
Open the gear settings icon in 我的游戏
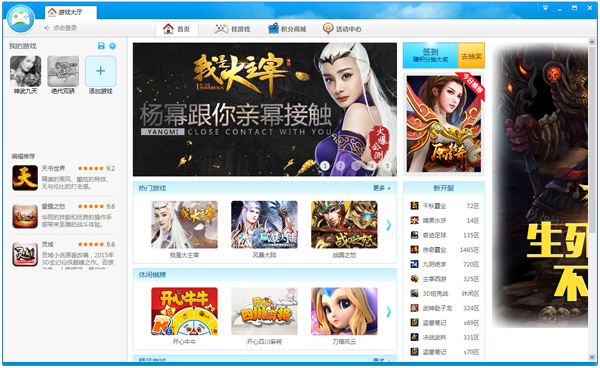click(112, 46)
